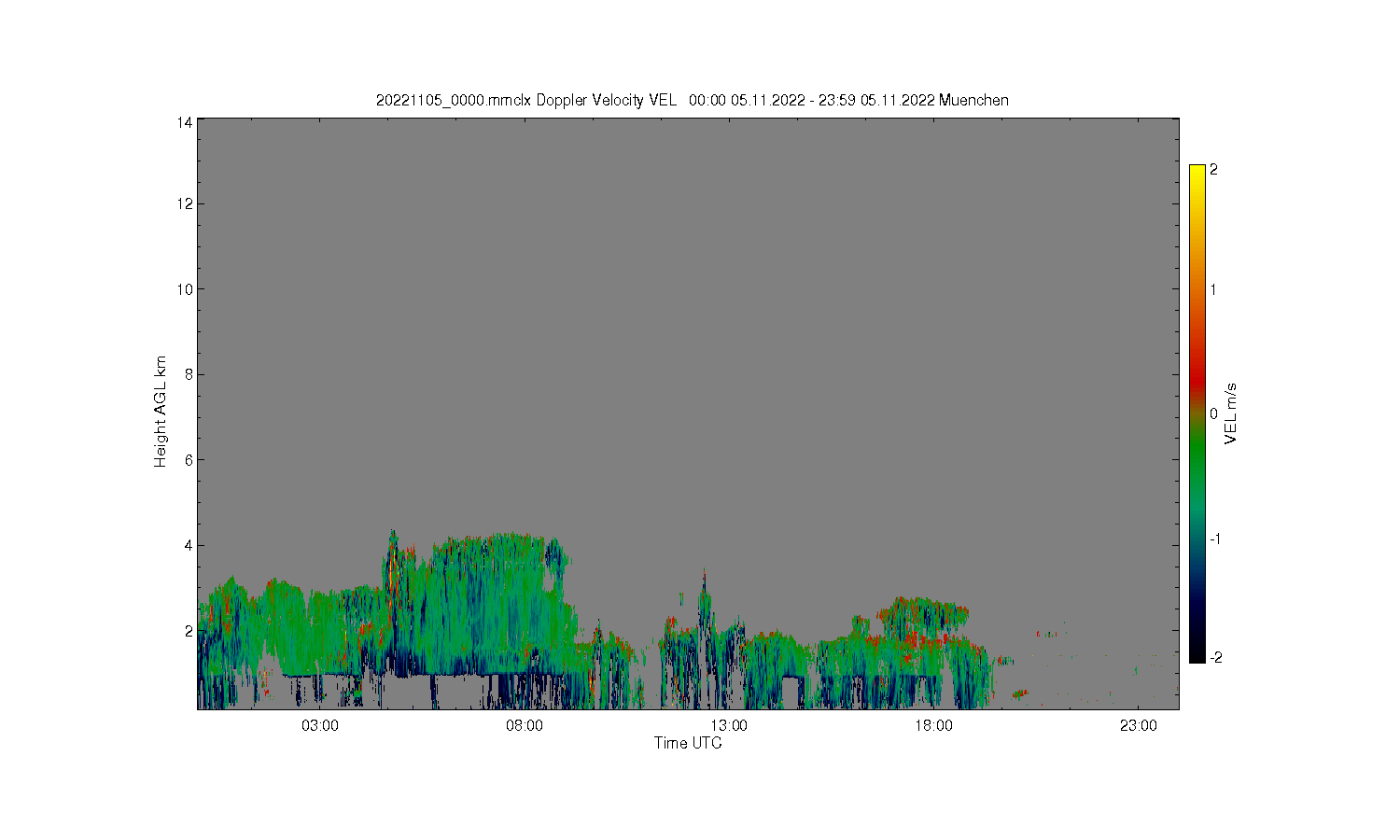This screenshot has width=1400, height=840.
Task: Click the elevated cloud layer near 17:30
Action: click(922, 614)
